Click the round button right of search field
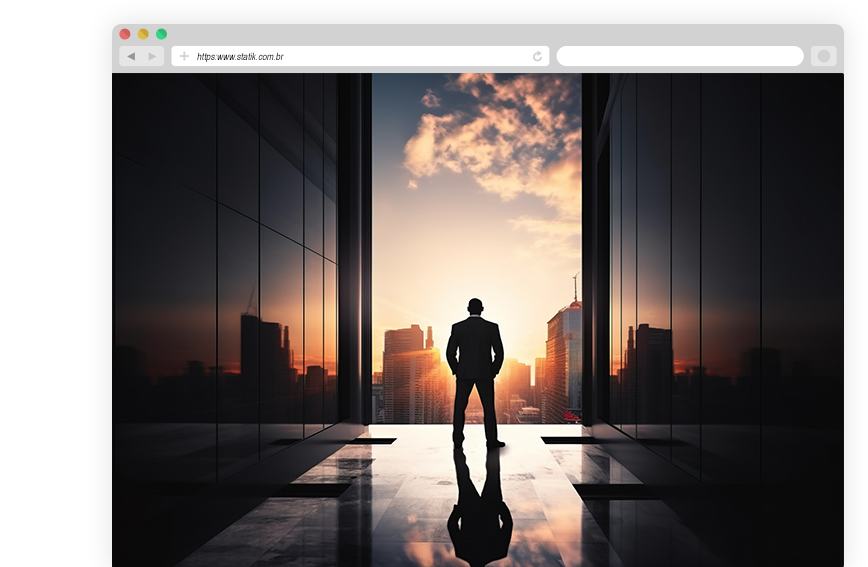 (824, 56)
